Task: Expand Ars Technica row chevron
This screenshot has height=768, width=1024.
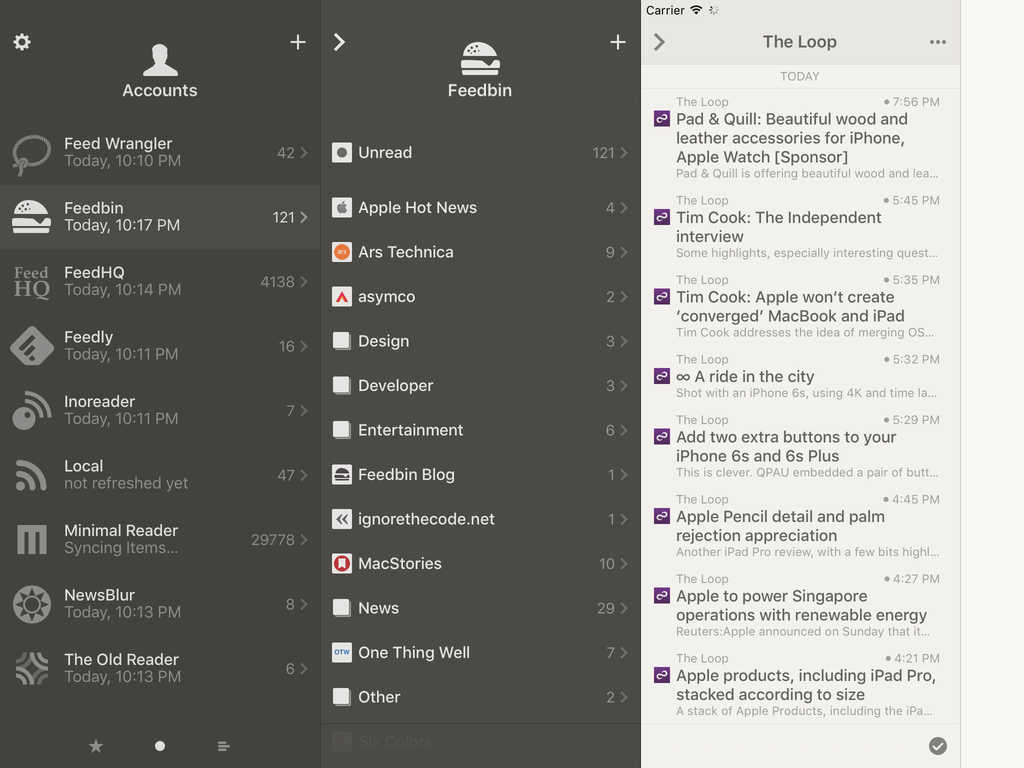Action: [x=624, y=252]
